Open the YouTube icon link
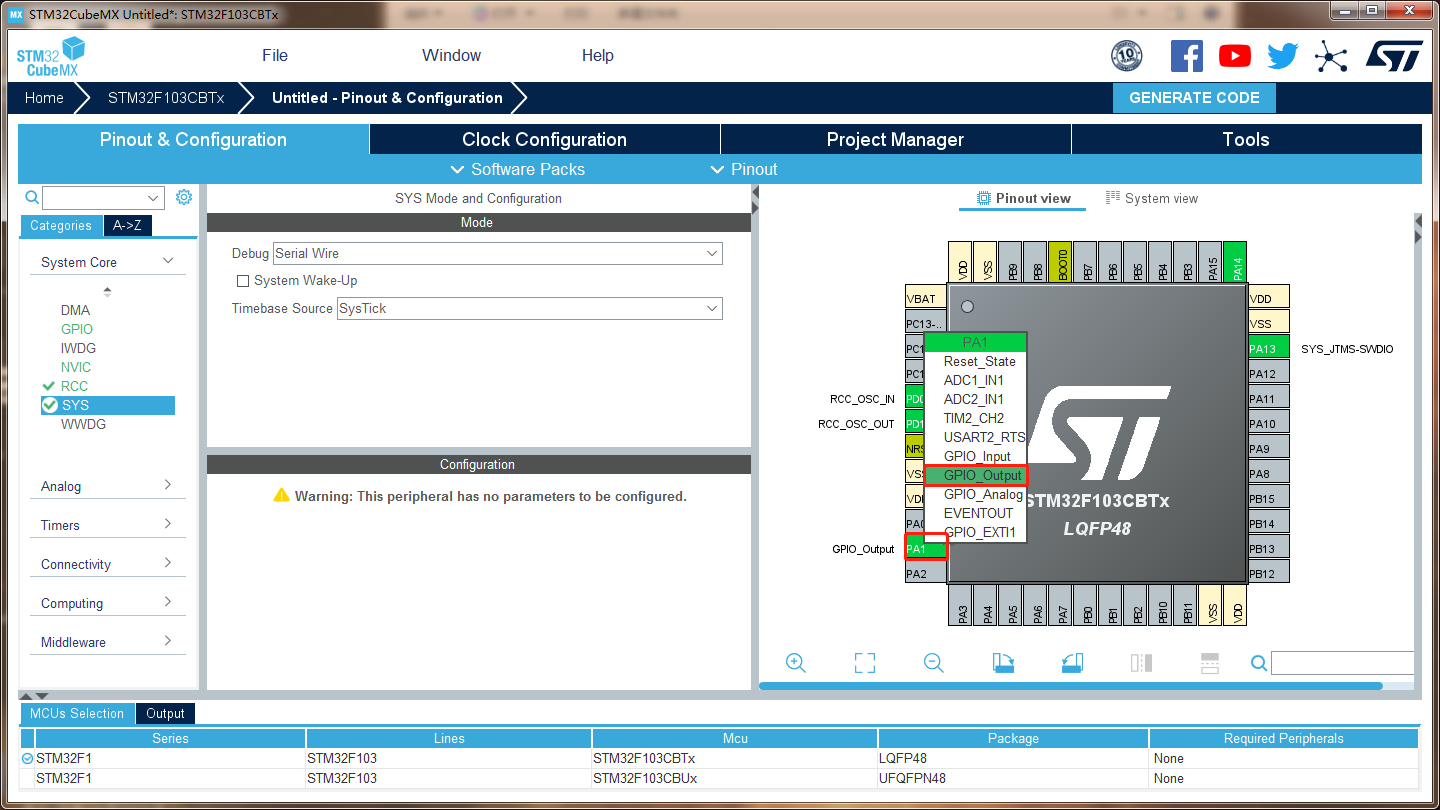The height and width of the screenshot is (810, 1440). (1235, 56)
